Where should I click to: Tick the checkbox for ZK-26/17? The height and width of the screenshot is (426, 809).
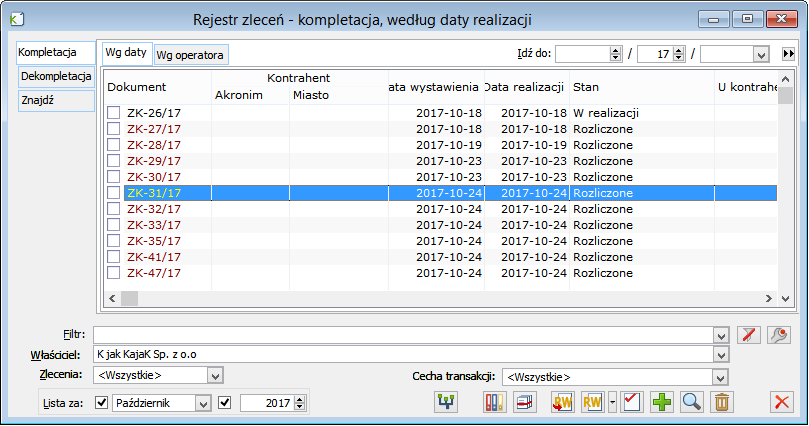tap(114, 112)
